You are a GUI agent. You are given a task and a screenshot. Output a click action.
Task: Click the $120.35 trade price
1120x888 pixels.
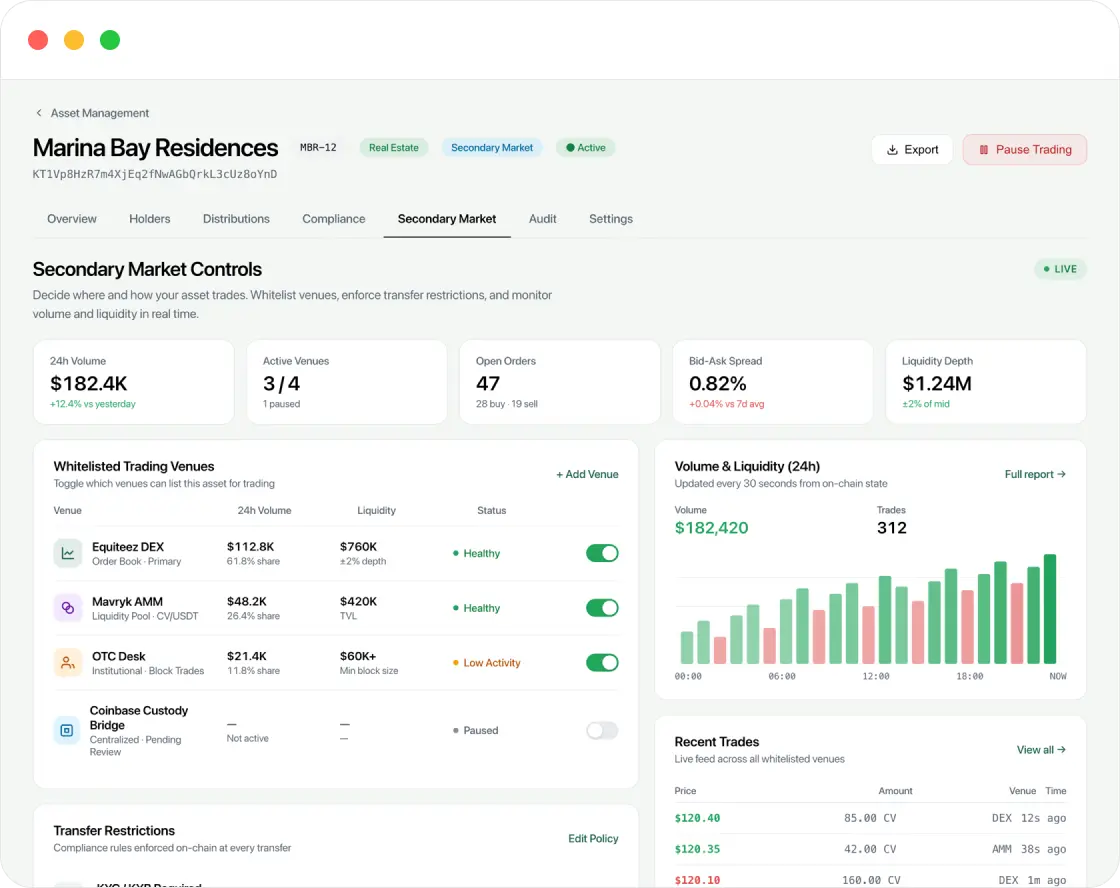pos(697,849)
